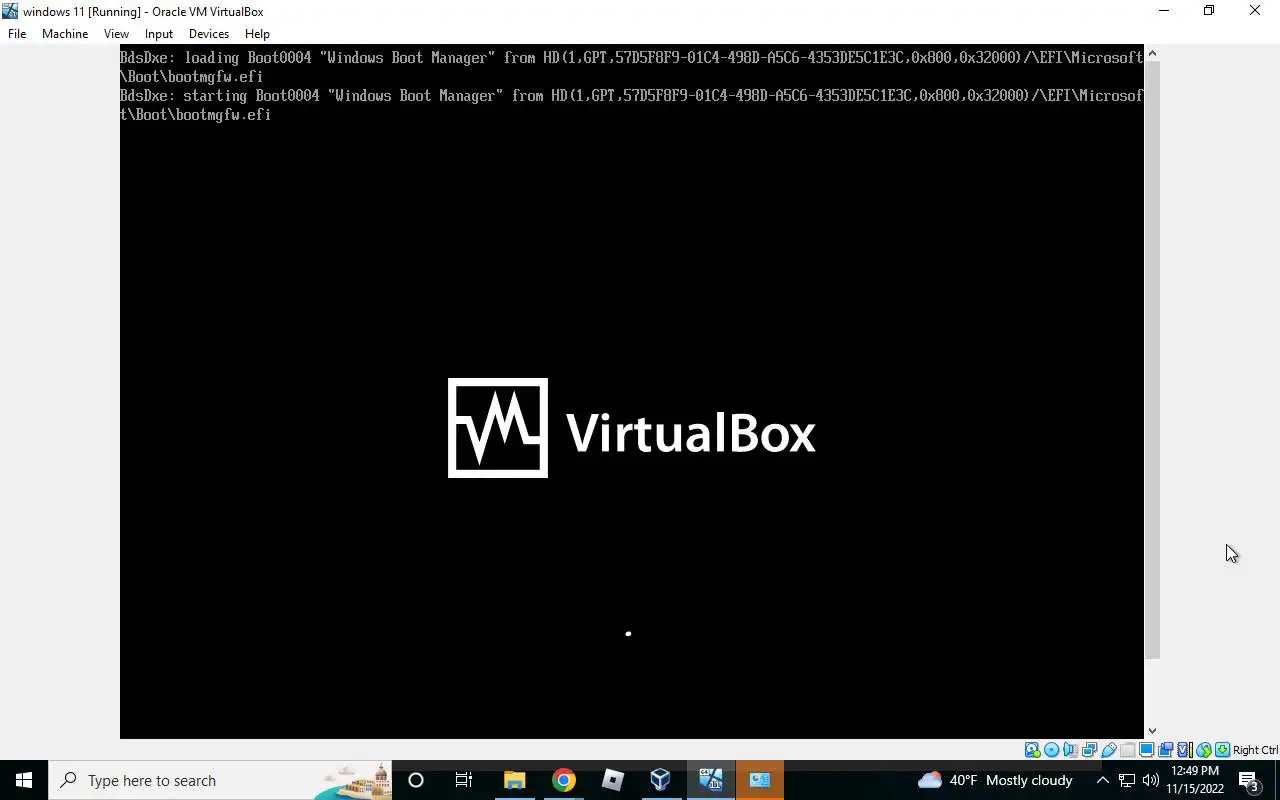Open the Input menu
This screenshot has height=800, width=1280.
tap(159, 33)
